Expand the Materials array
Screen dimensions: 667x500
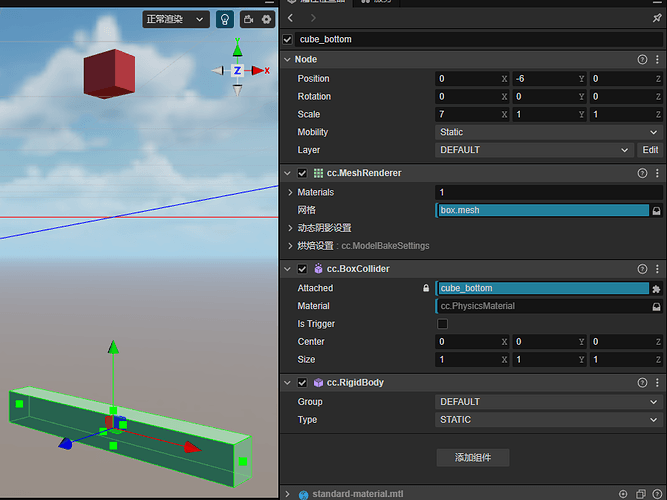[x=290, y=193]
